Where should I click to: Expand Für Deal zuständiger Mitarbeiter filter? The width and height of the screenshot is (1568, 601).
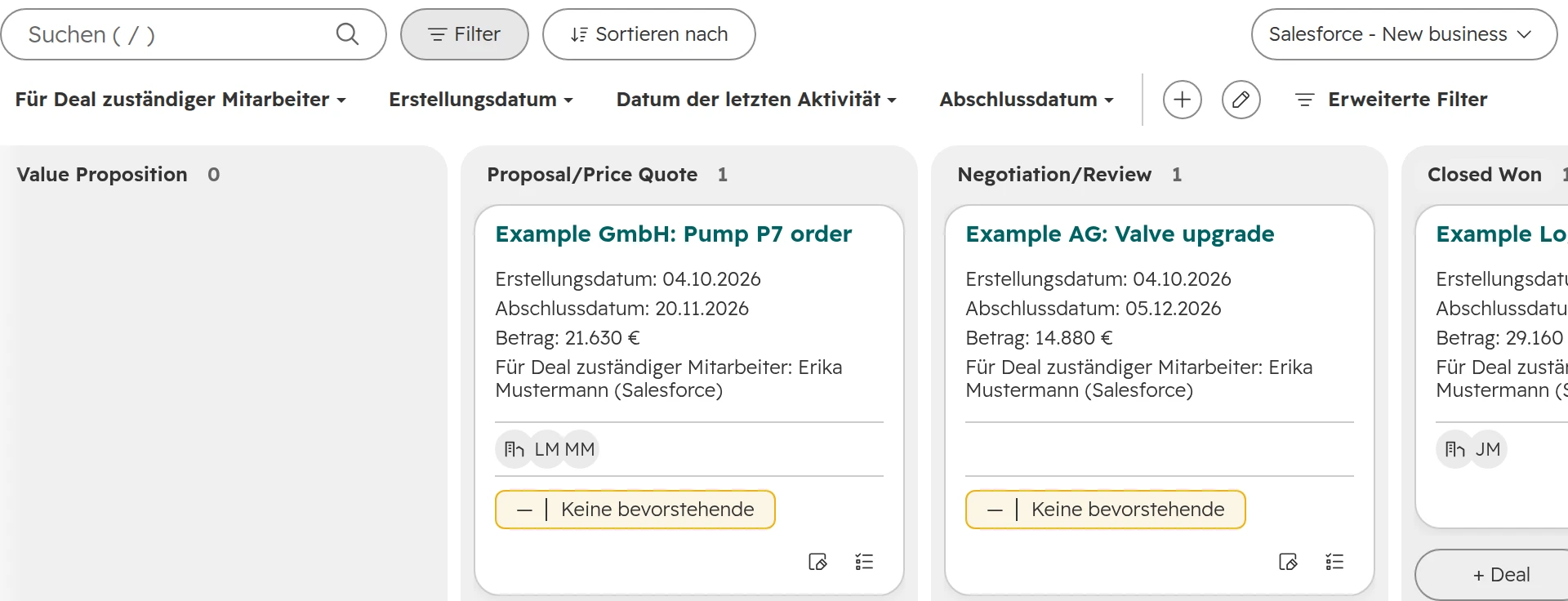(180, 100)
